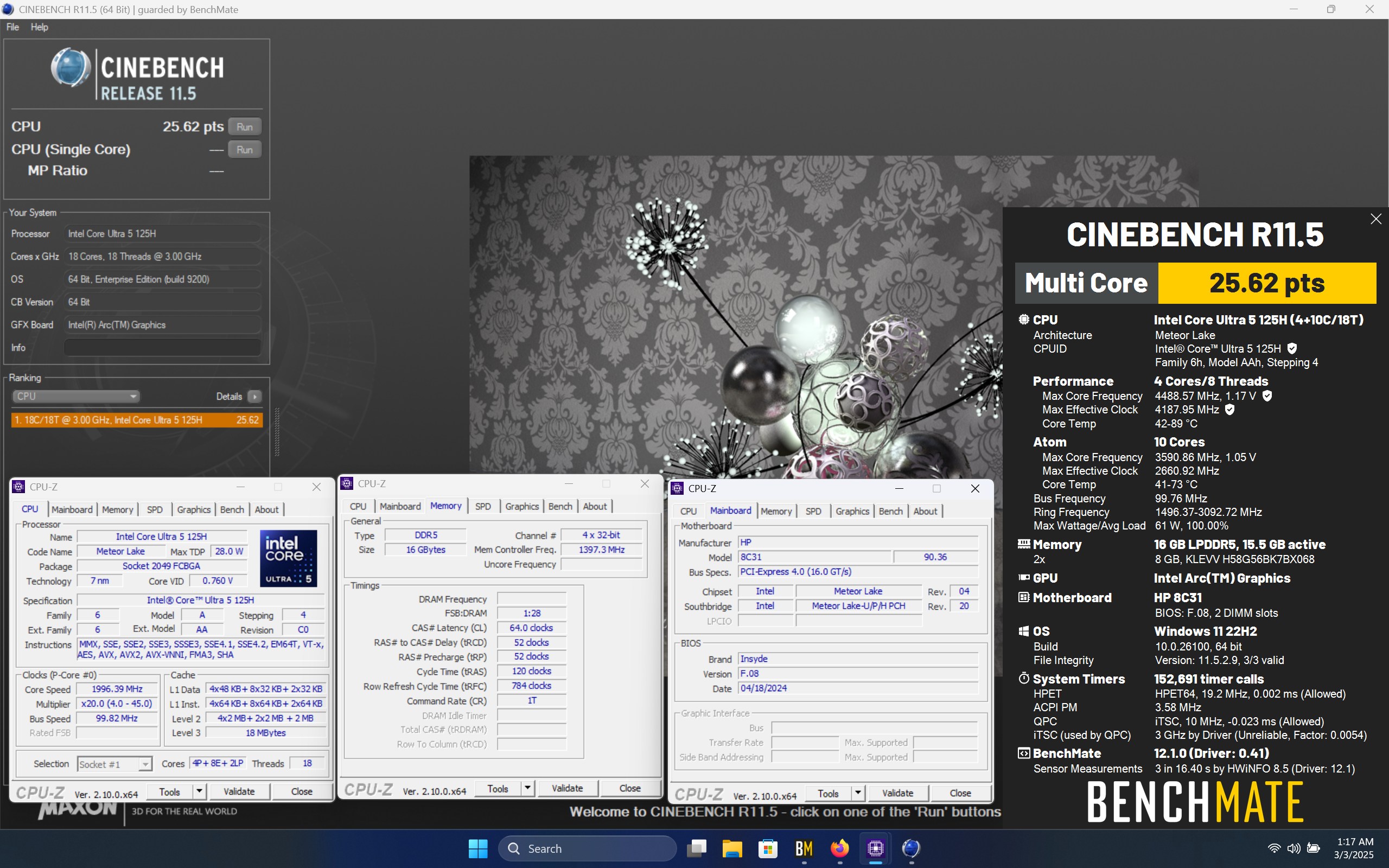This screenshot has width=1389, height=868.
Task: Click Validate in left CPU-Z window
Action: pyautogui.click(x=239, y=792)
